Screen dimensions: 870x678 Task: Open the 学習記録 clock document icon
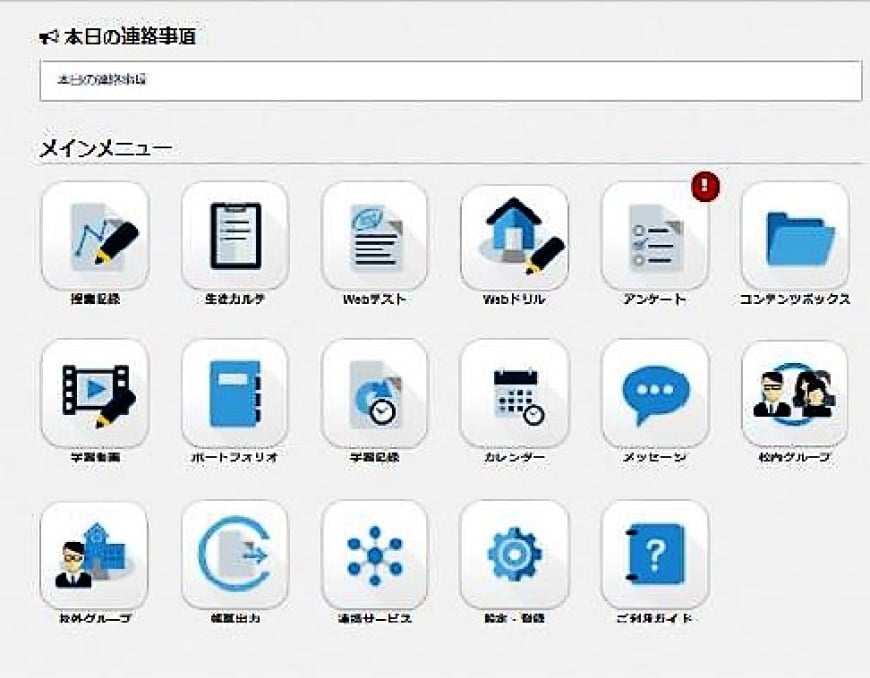coord(375,394)
